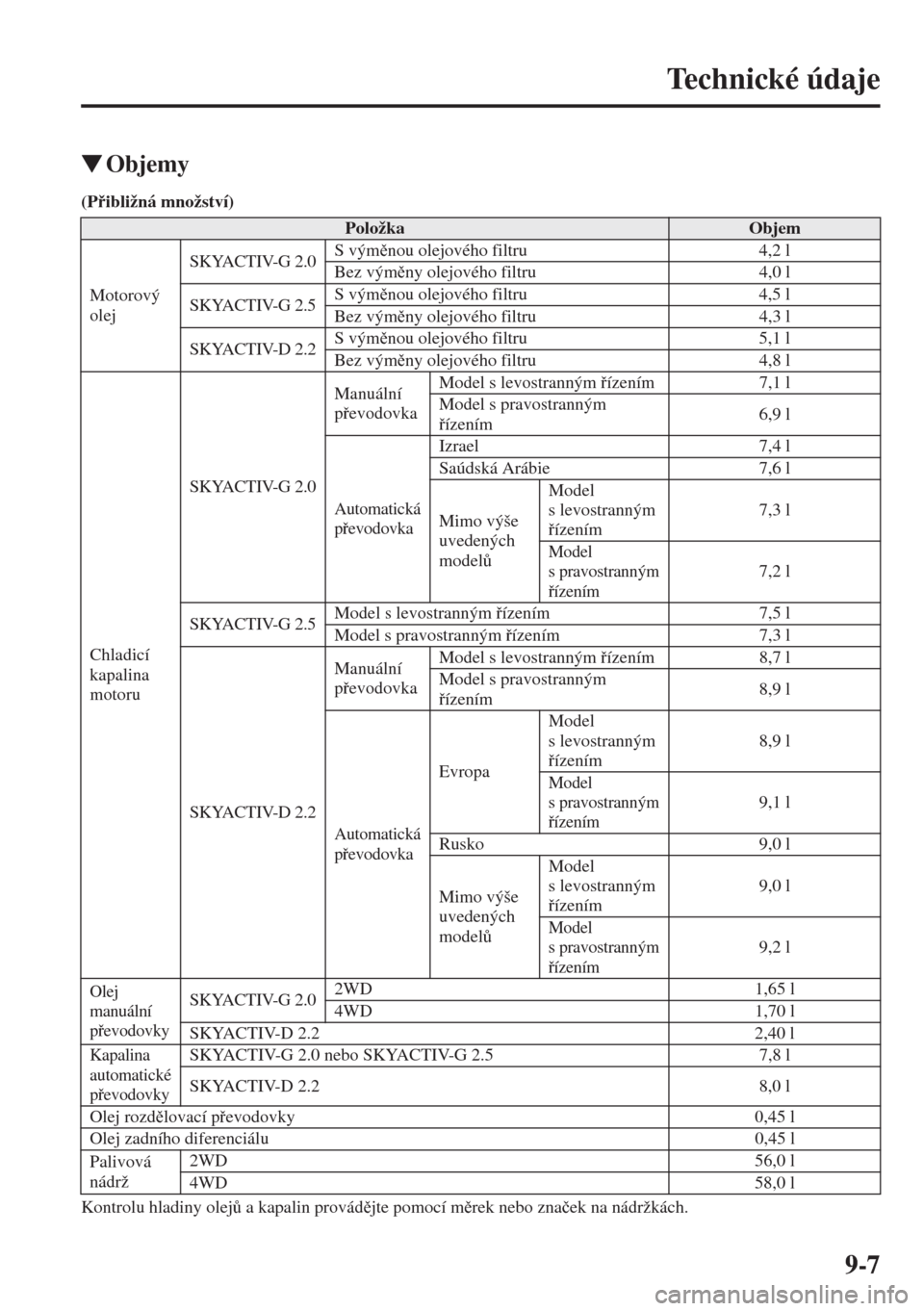Select the "4,5 l" volume cell

774,295
